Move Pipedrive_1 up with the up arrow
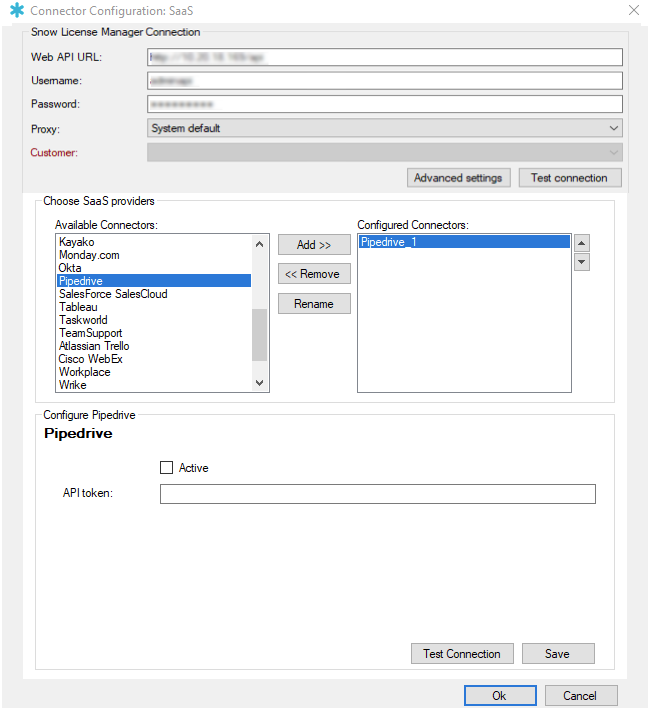 (x=582, y=243)
